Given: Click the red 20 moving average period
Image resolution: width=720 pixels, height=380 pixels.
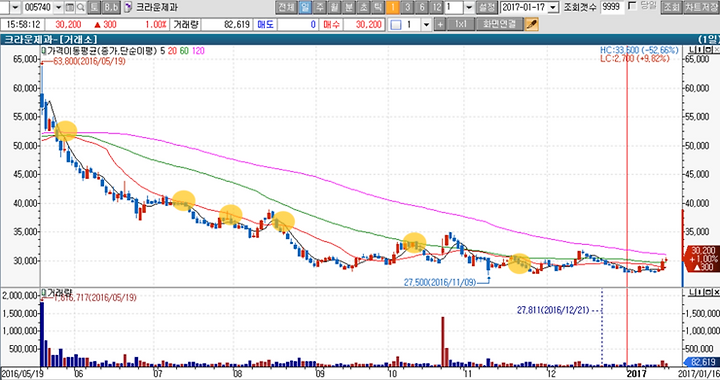Looking at the screenshot, I should pos(172,50).
